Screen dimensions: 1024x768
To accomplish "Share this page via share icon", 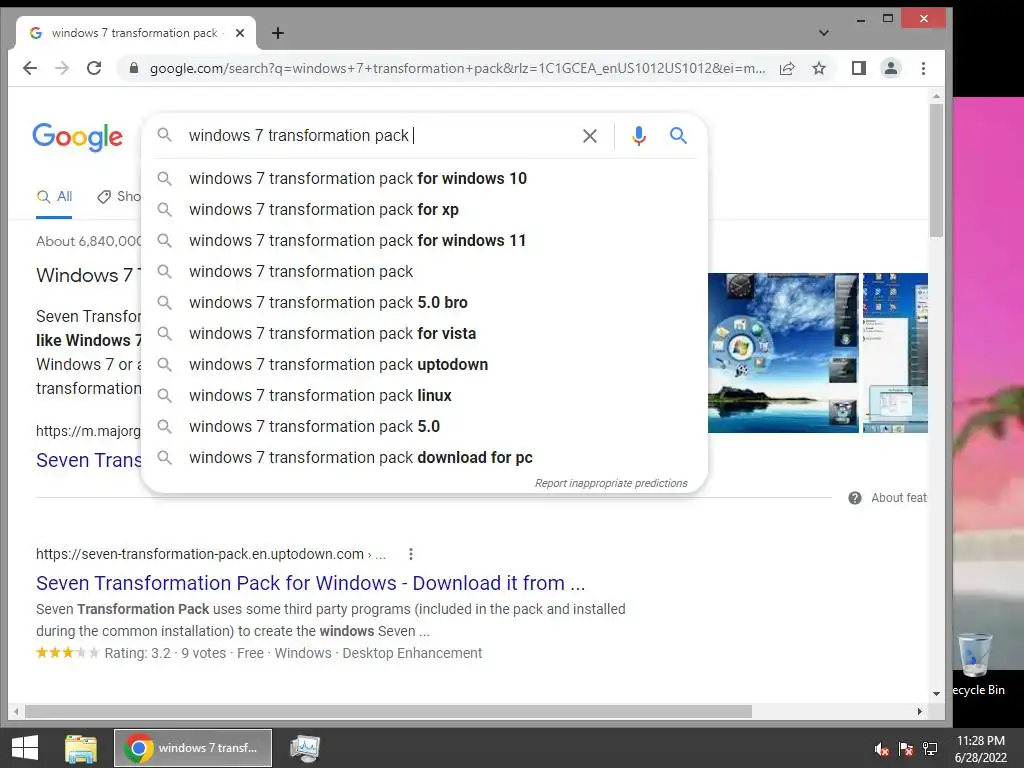I will [787, 68].
